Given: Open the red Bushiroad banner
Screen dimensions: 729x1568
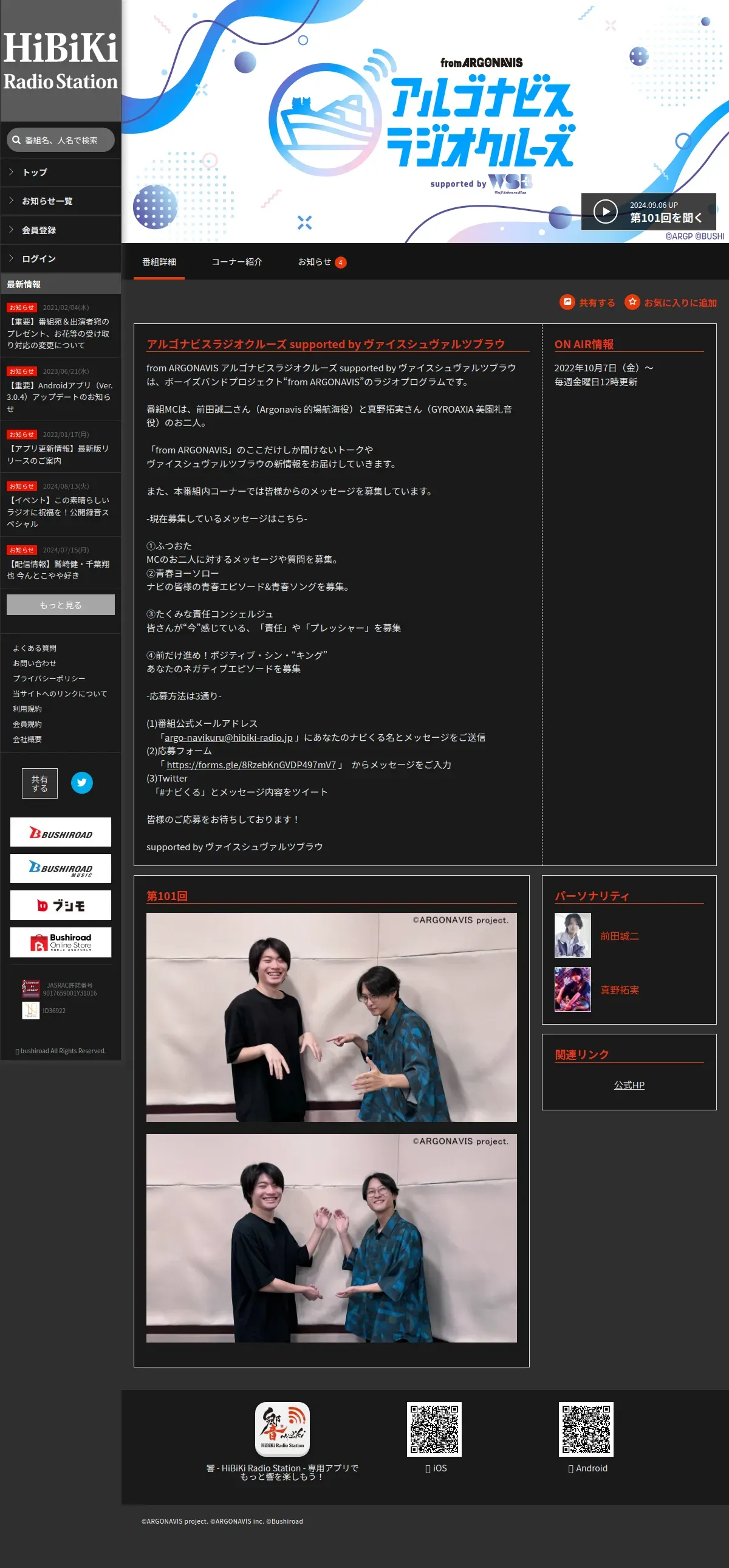Looking at the screenshot, I should pyautogui.click(x=60, y=832).
